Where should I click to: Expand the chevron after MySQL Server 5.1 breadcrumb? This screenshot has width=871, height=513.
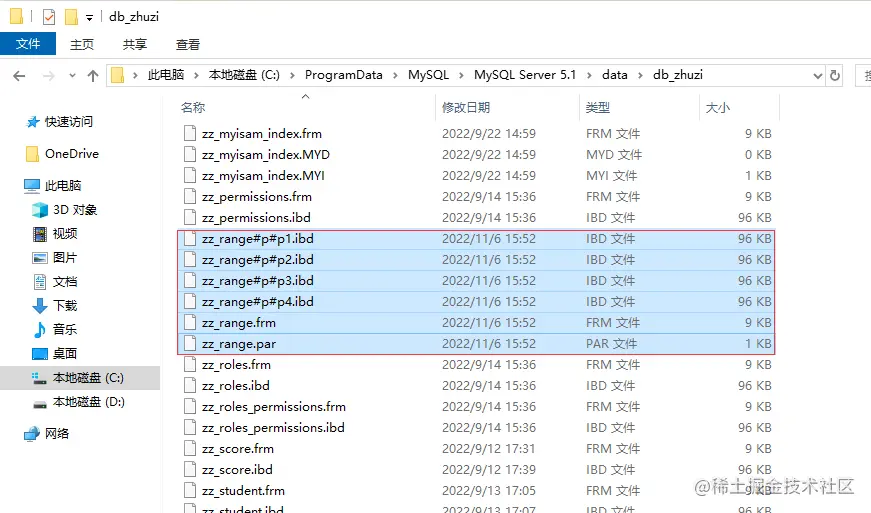pos(589,76)
